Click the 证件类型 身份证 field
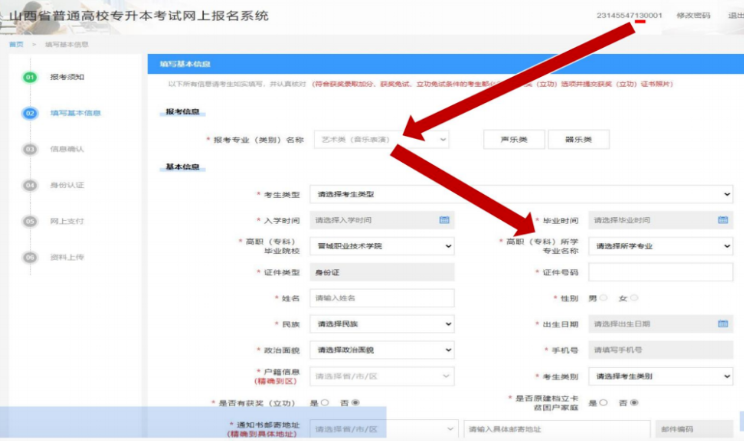The width and height of the screenshot is (744, 441). point(382,272)
